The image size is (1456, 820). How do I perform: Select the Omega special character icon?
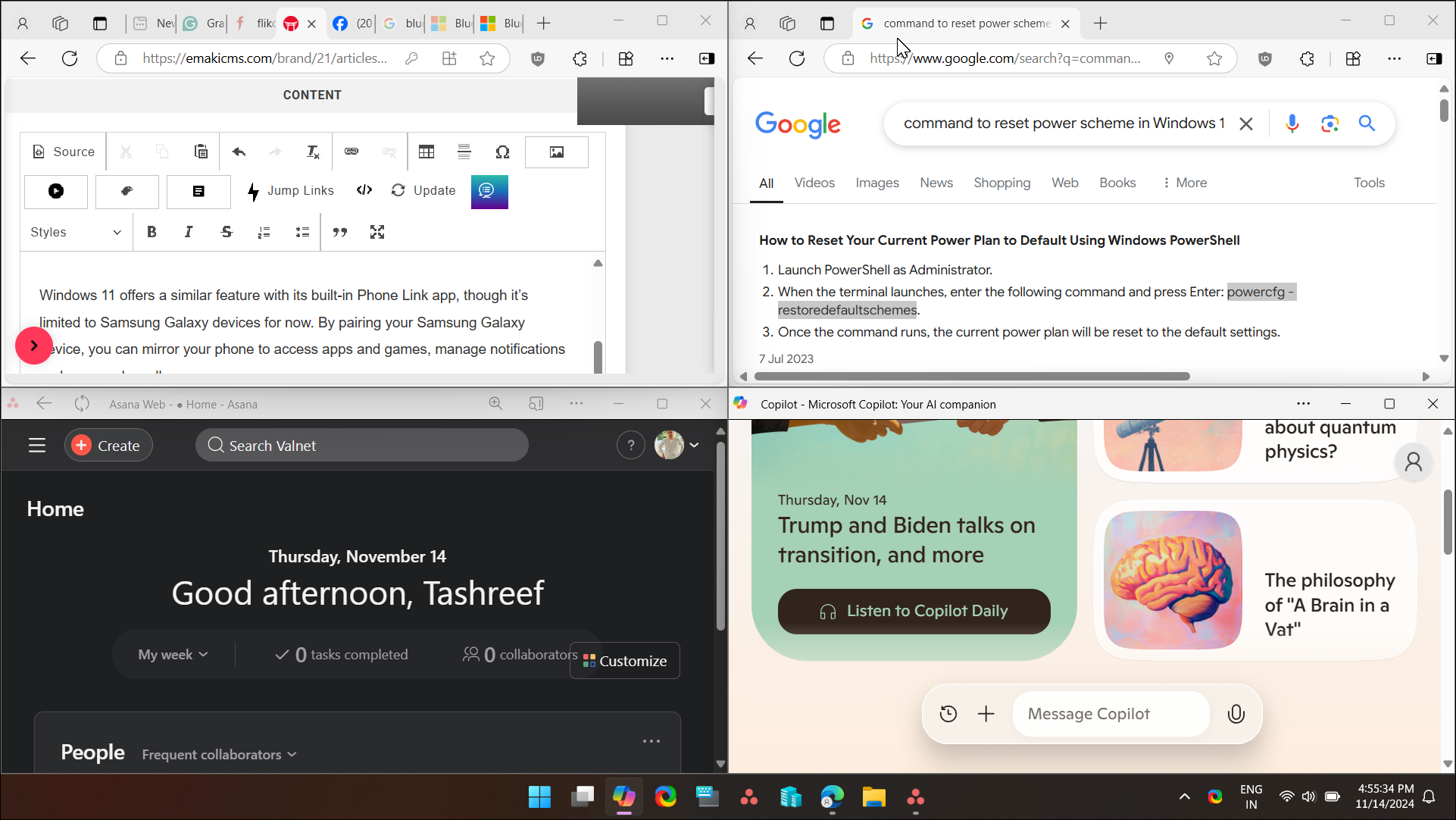click(x=502, y=152)
